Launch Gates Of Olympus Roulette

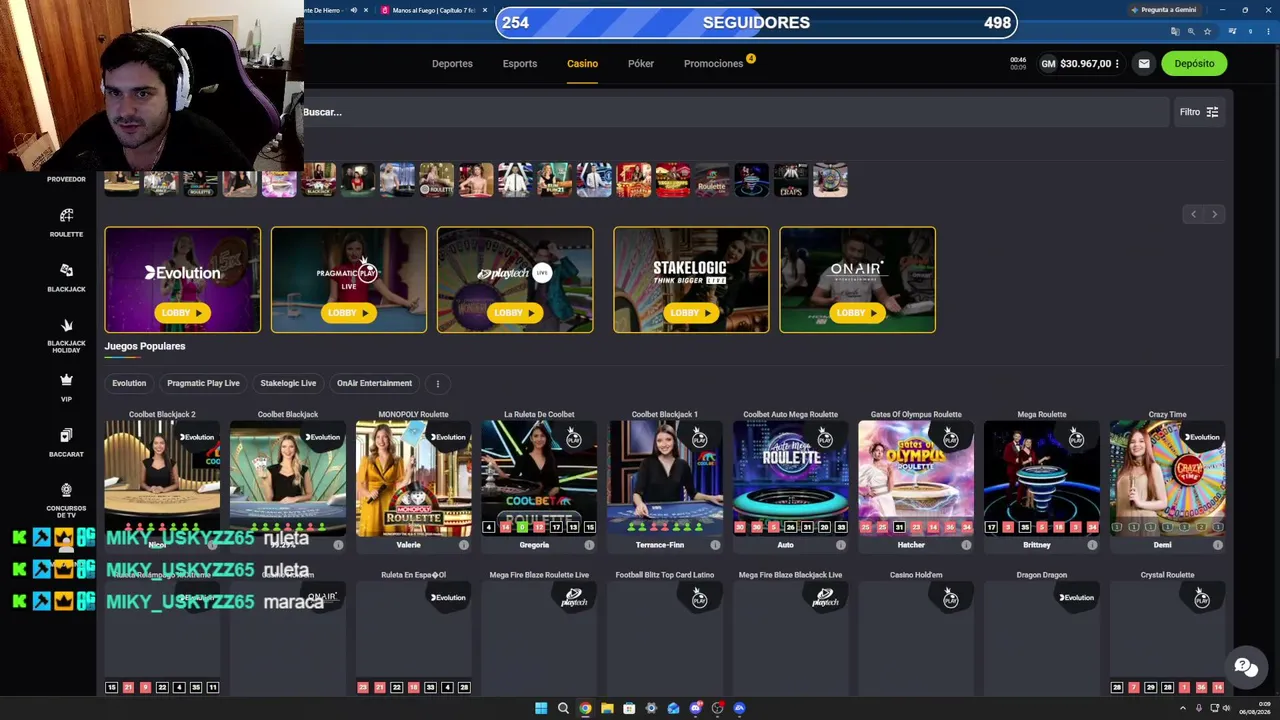(x=916, y=478)
